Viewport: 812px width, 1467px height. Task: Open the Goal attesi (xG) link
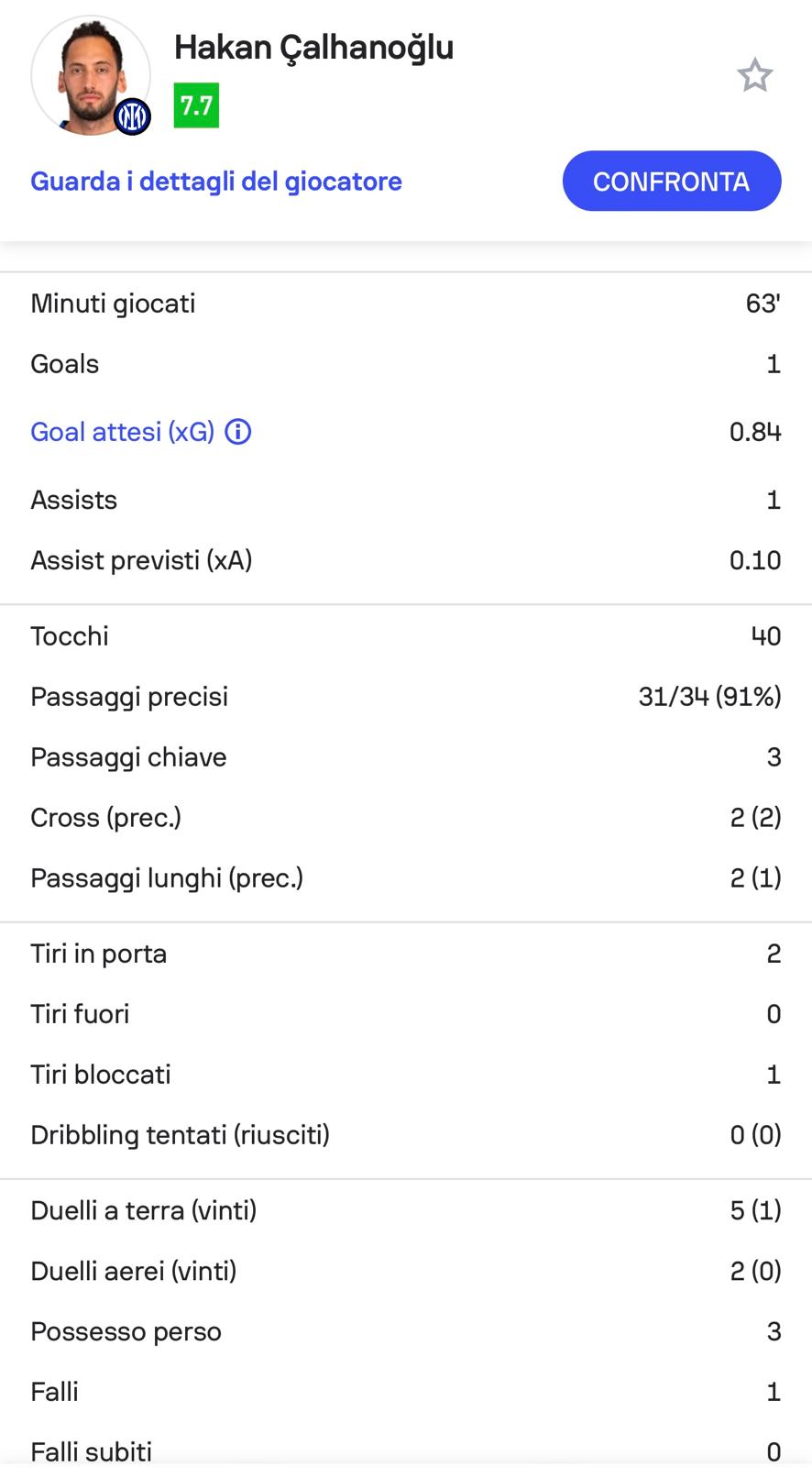pos(123,432)
